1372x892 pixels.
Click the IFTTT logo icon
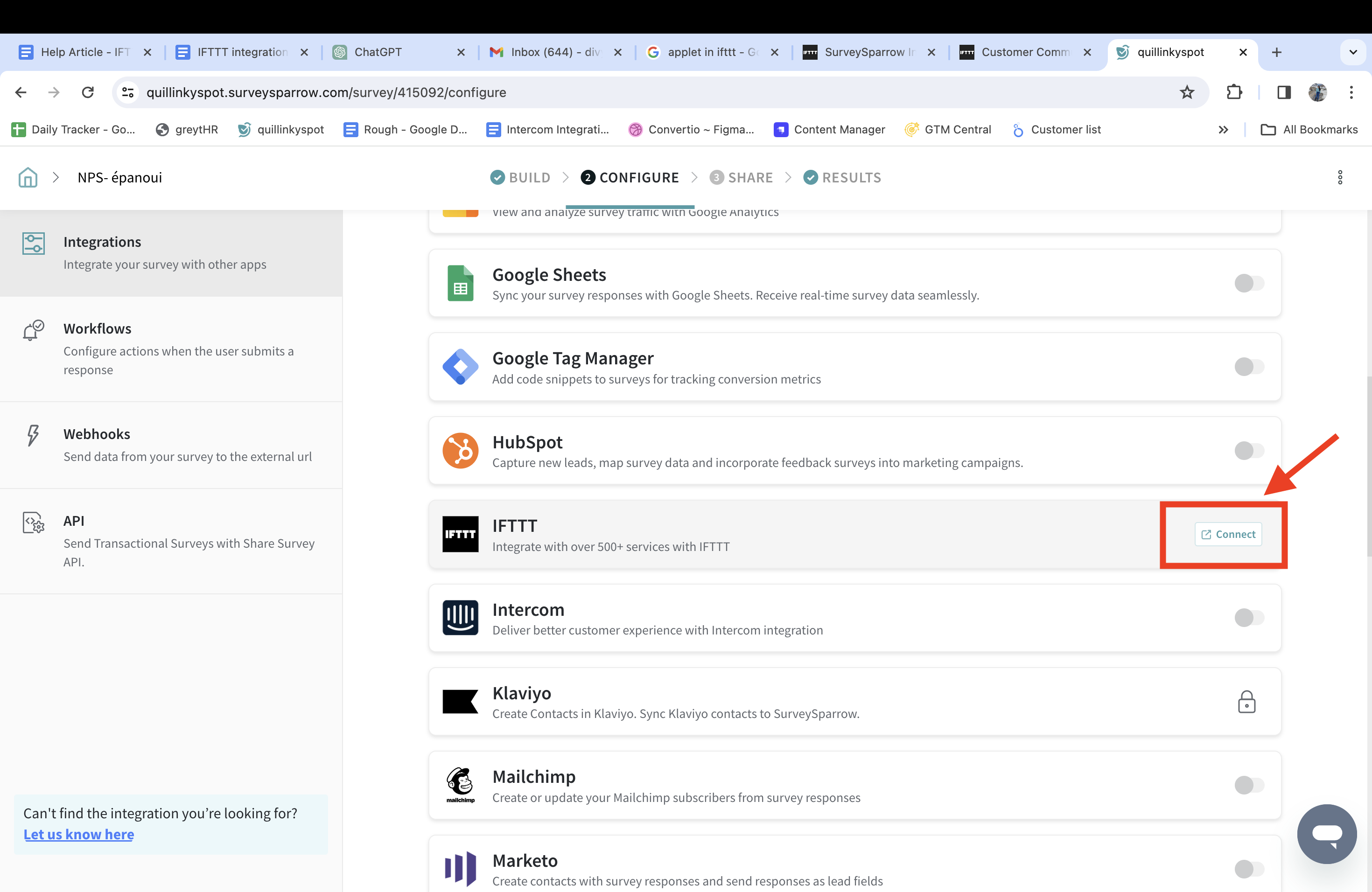460,534
